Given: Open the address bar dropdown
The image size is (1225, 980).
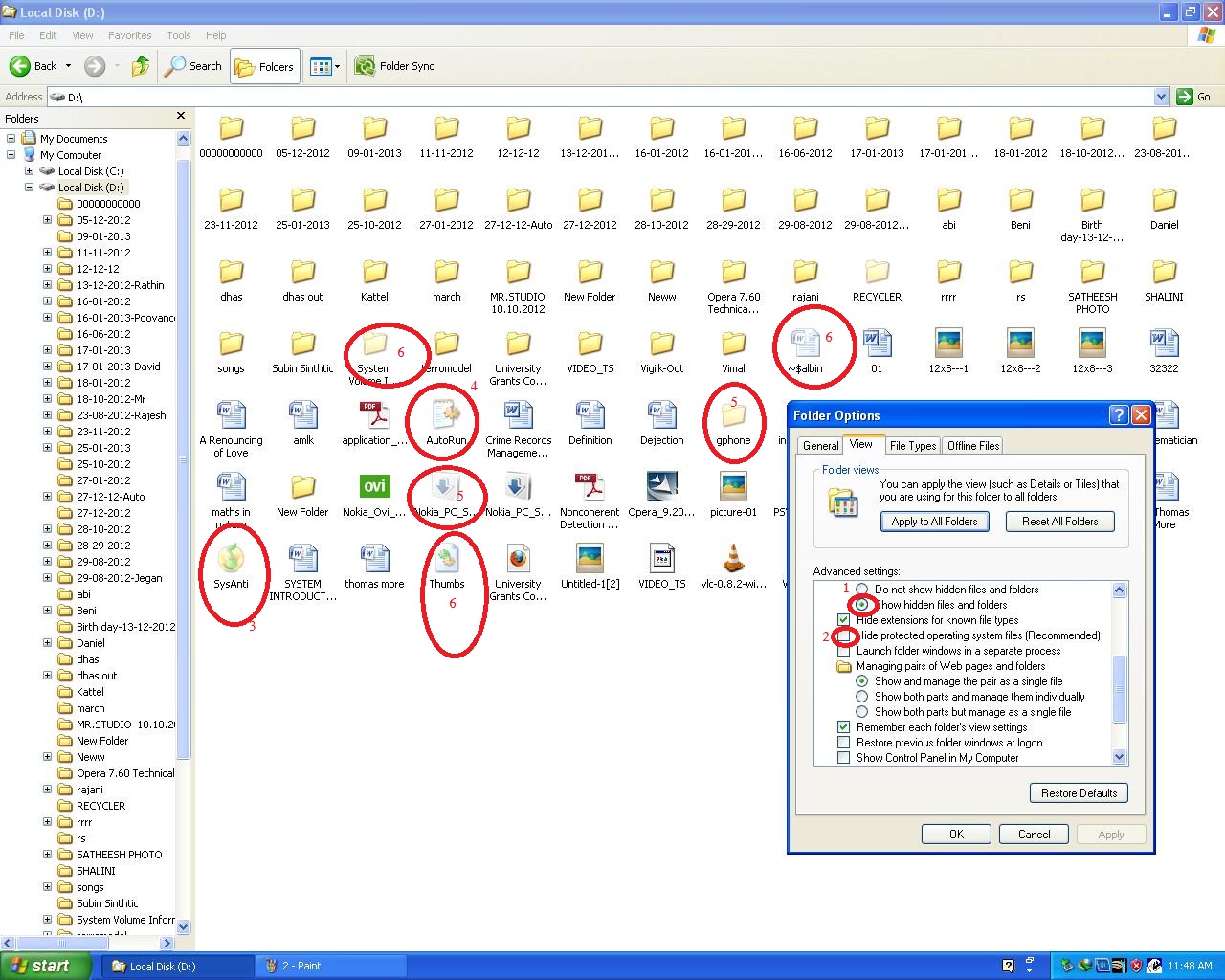Looking at the screenshot, I should click(x=1161, y=96).
